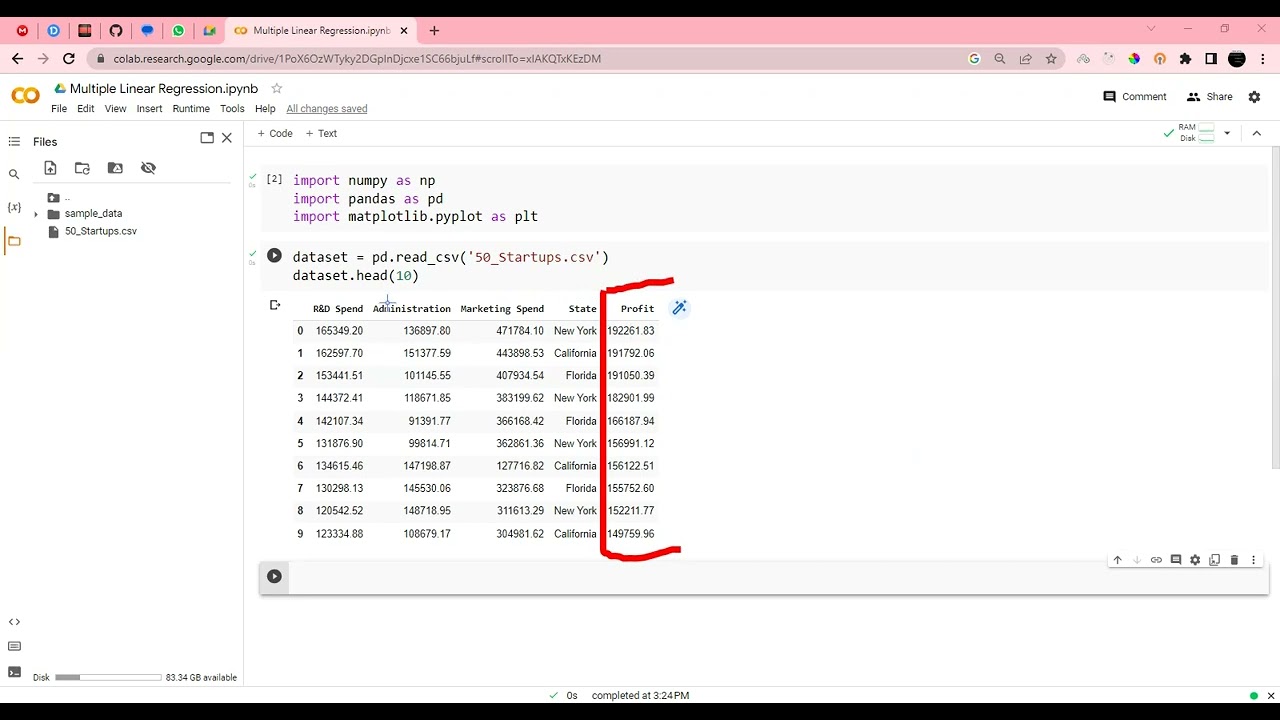The height and width of the screenshot is (720, 1280).
Task: Open the Find and replace sidebar icon
Action: click(14, 175)
